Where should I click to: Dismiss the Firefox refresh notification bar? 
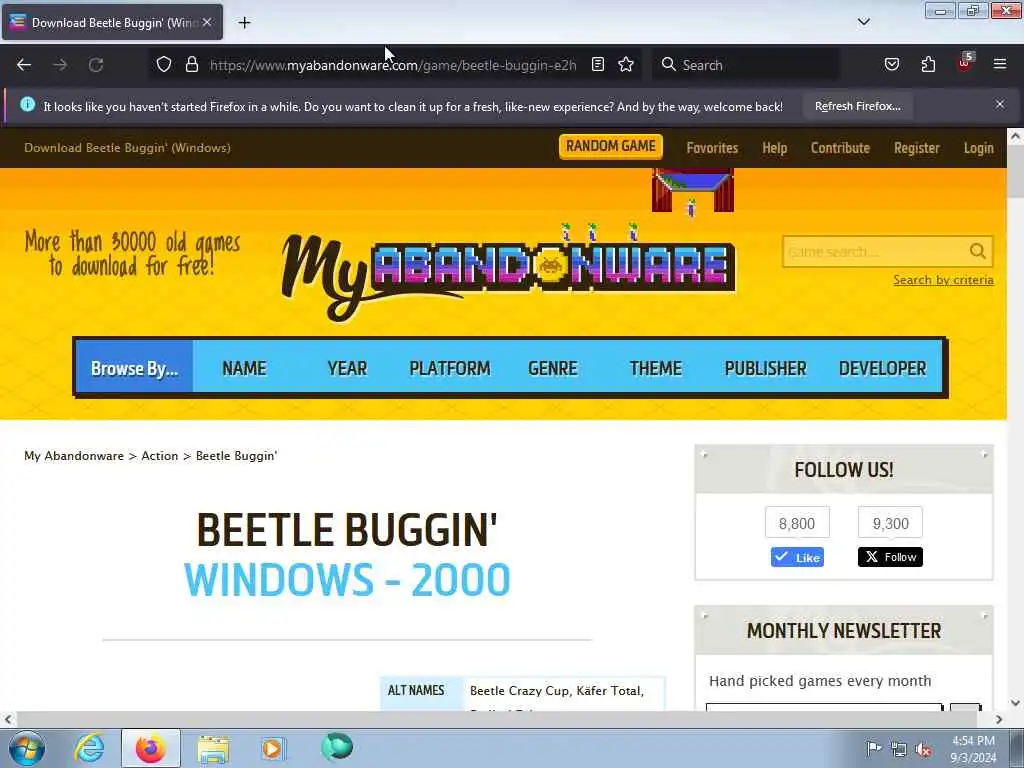1000,104
